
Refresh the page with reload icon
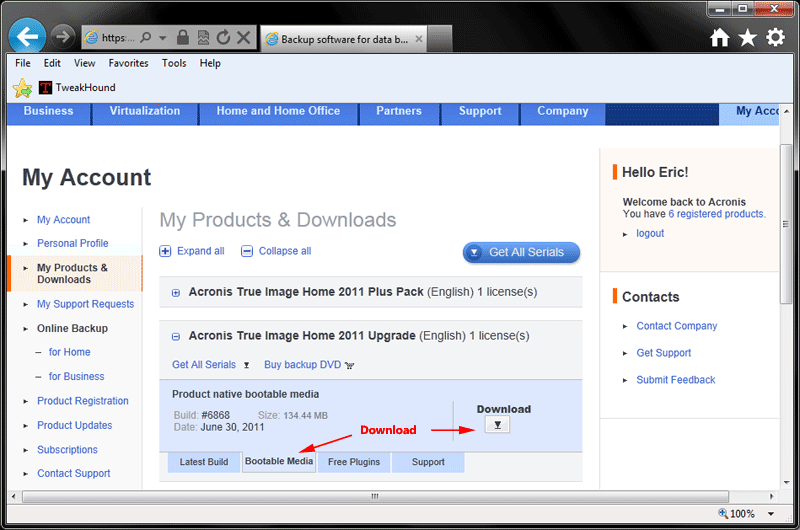point(223,37)
